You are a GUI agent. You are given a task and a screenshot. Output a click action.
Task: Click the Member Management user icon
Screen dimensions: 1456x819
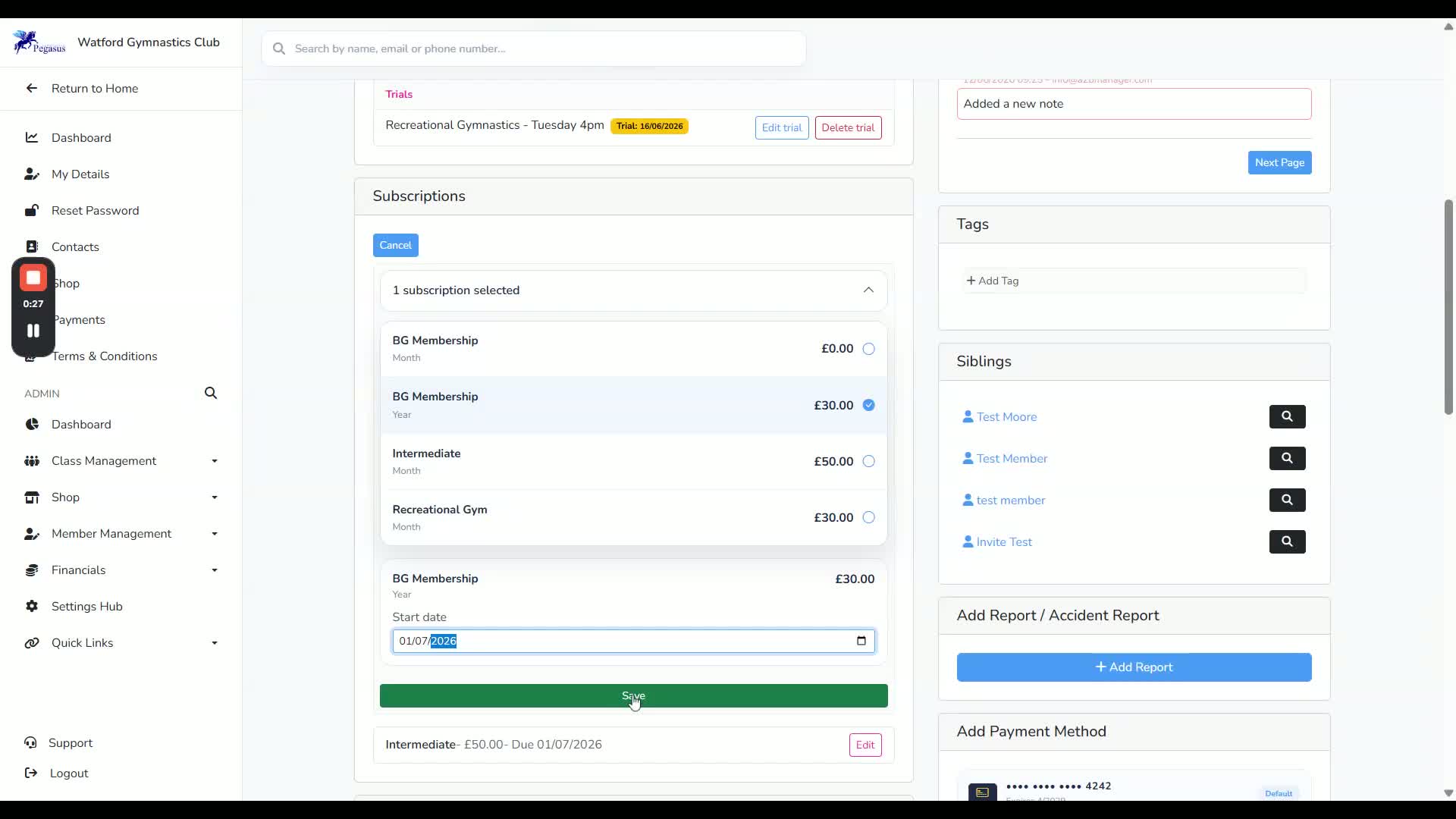pos(31,533)
